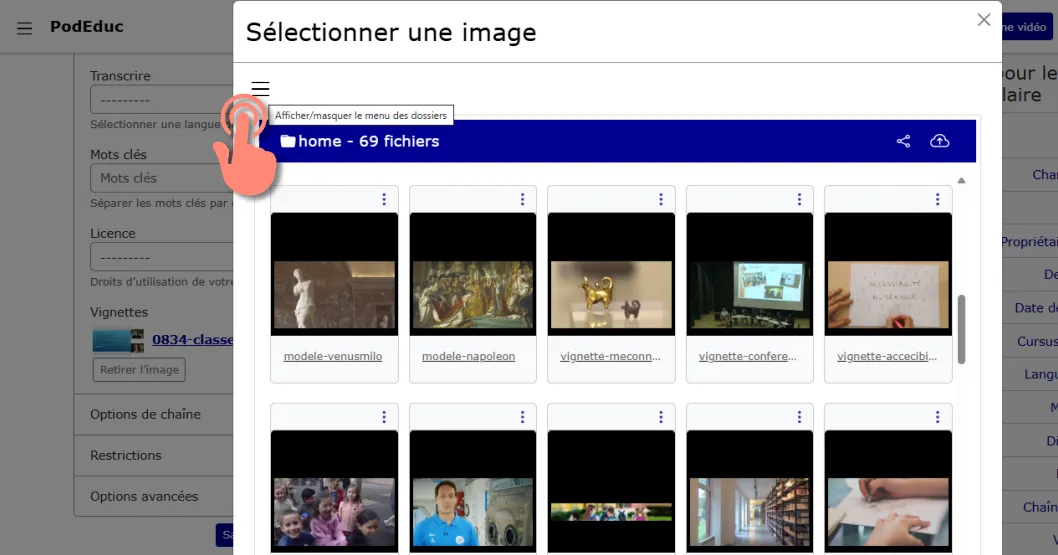Click Retirer l'image button
1058x555 pixels.
139,370
